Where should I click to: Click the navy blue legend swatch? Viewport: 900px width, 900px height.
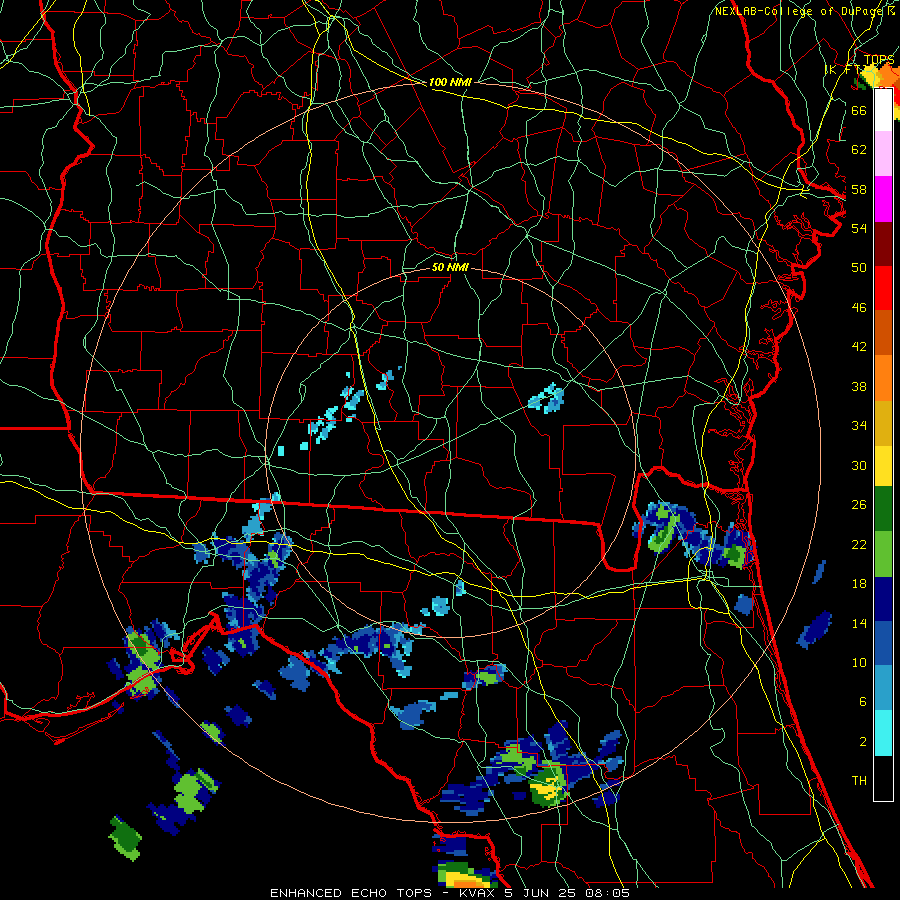pyautogui.click(x=883, y=599)
